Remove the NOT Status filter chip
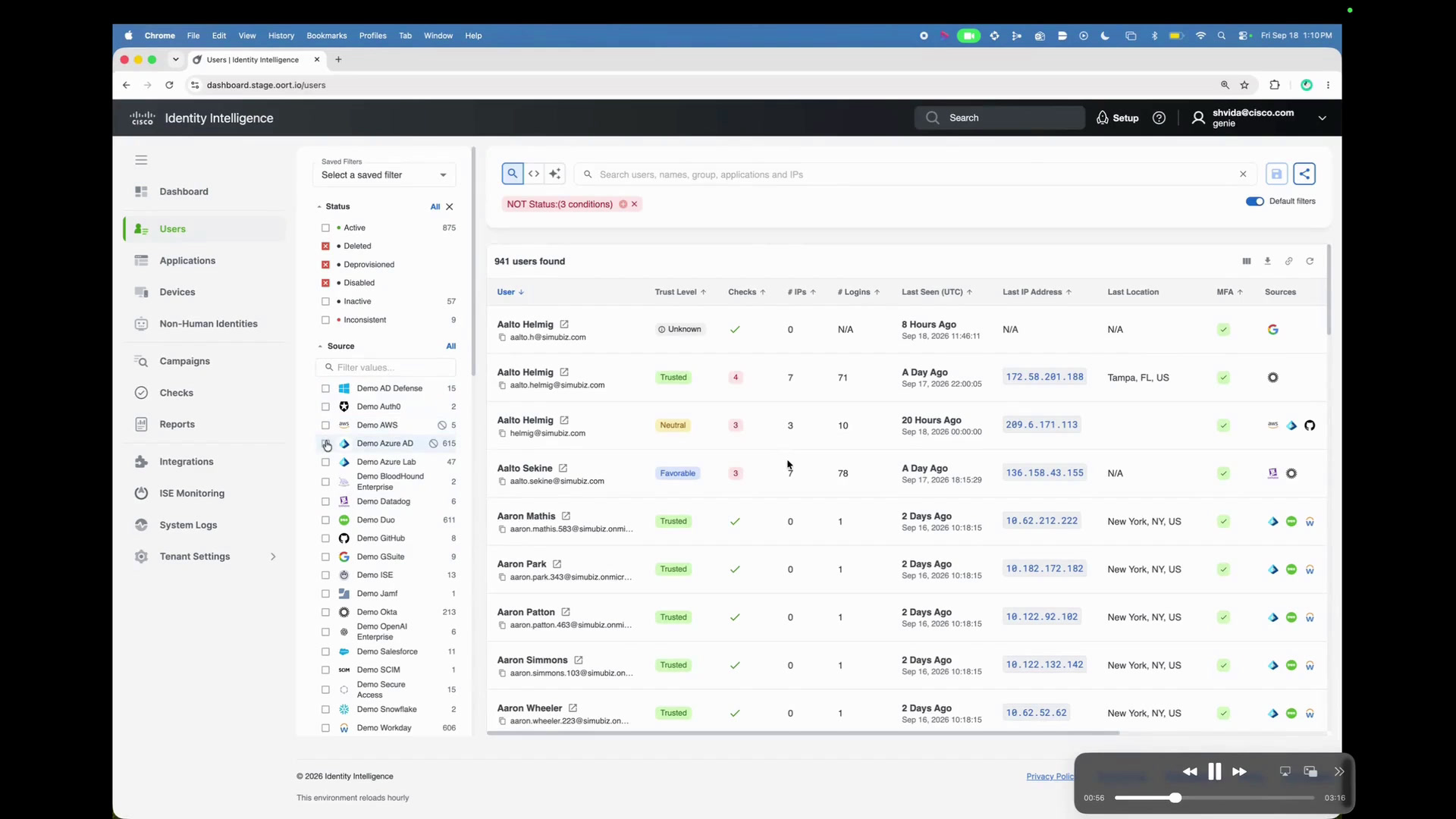The width and height of the screenshot is (1456, 819). 635,204
